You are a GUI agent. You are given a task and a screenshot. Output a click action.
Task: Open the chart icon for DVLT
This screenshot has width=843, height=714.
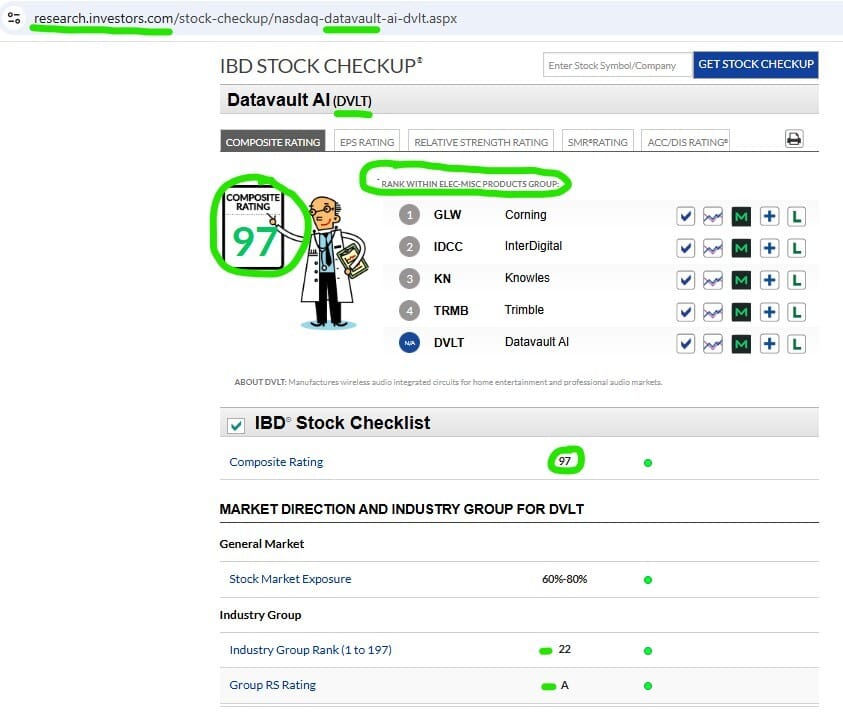pyautogui.click(x=713, y=344)
